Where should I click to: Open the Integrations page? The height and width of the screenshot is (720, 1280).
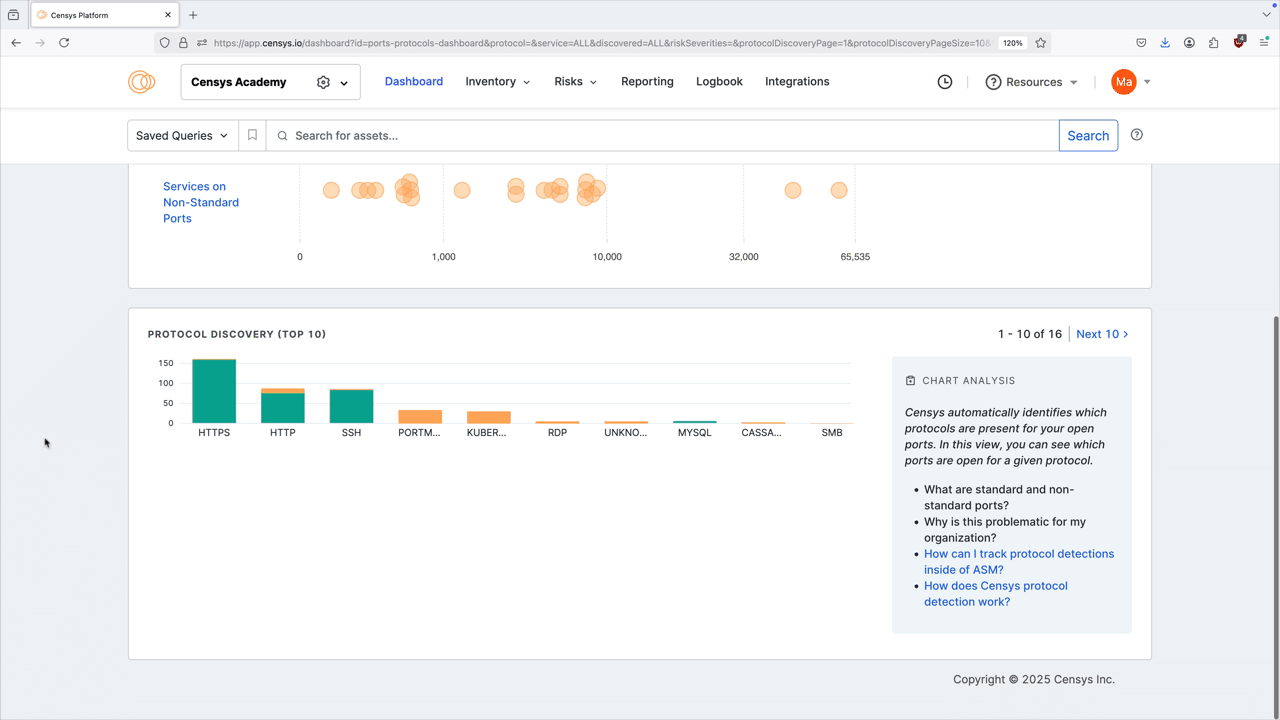click(797, 82)
